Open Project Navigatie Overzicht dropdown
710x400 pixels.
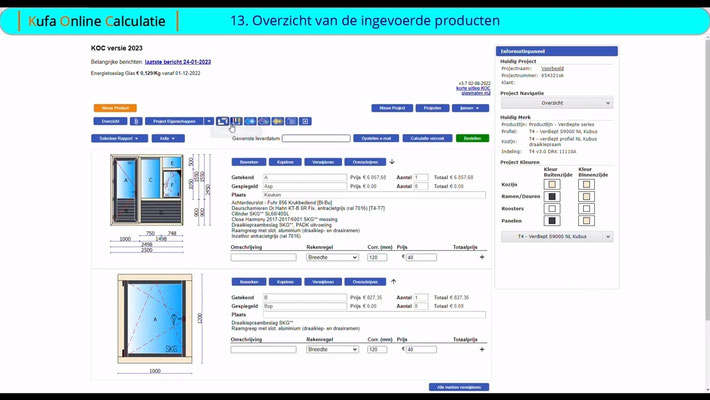[557, 103]
